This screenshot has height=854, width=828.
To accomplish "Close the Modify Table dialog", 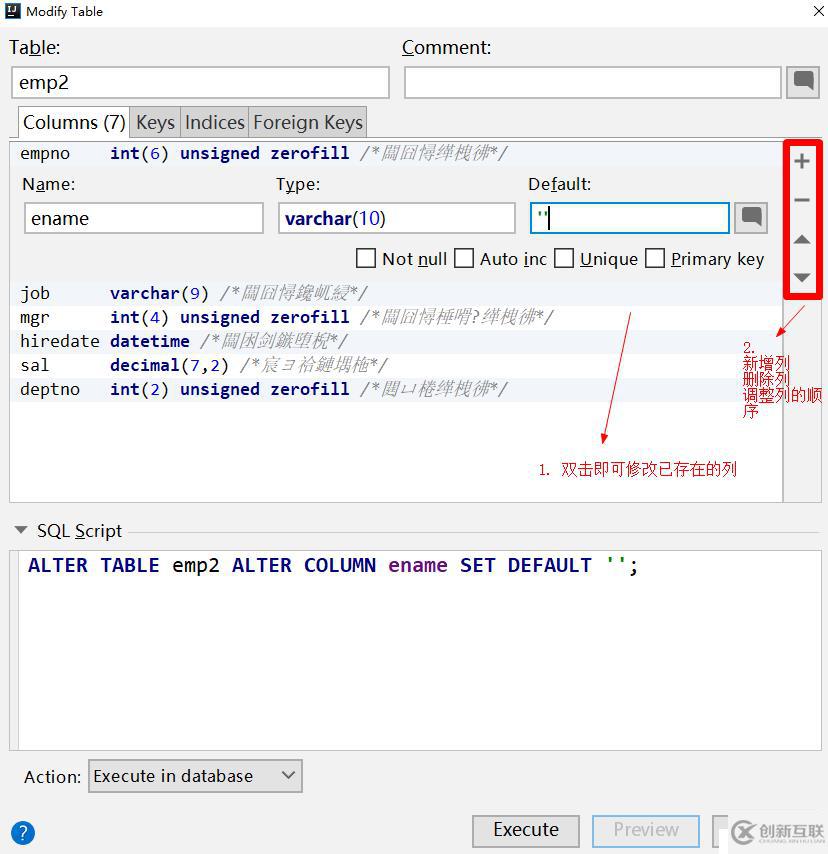I will pos(818,11).
